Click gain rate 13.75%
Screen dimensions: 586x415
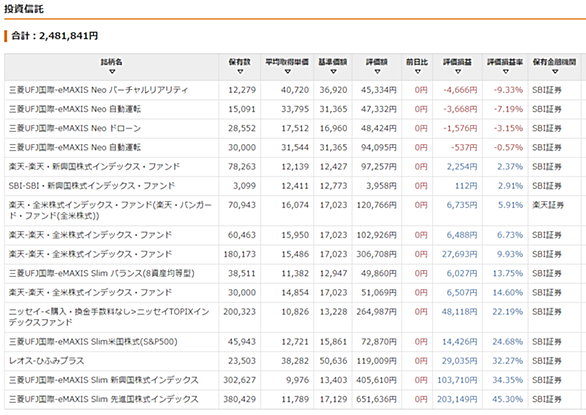coord(508,273)
